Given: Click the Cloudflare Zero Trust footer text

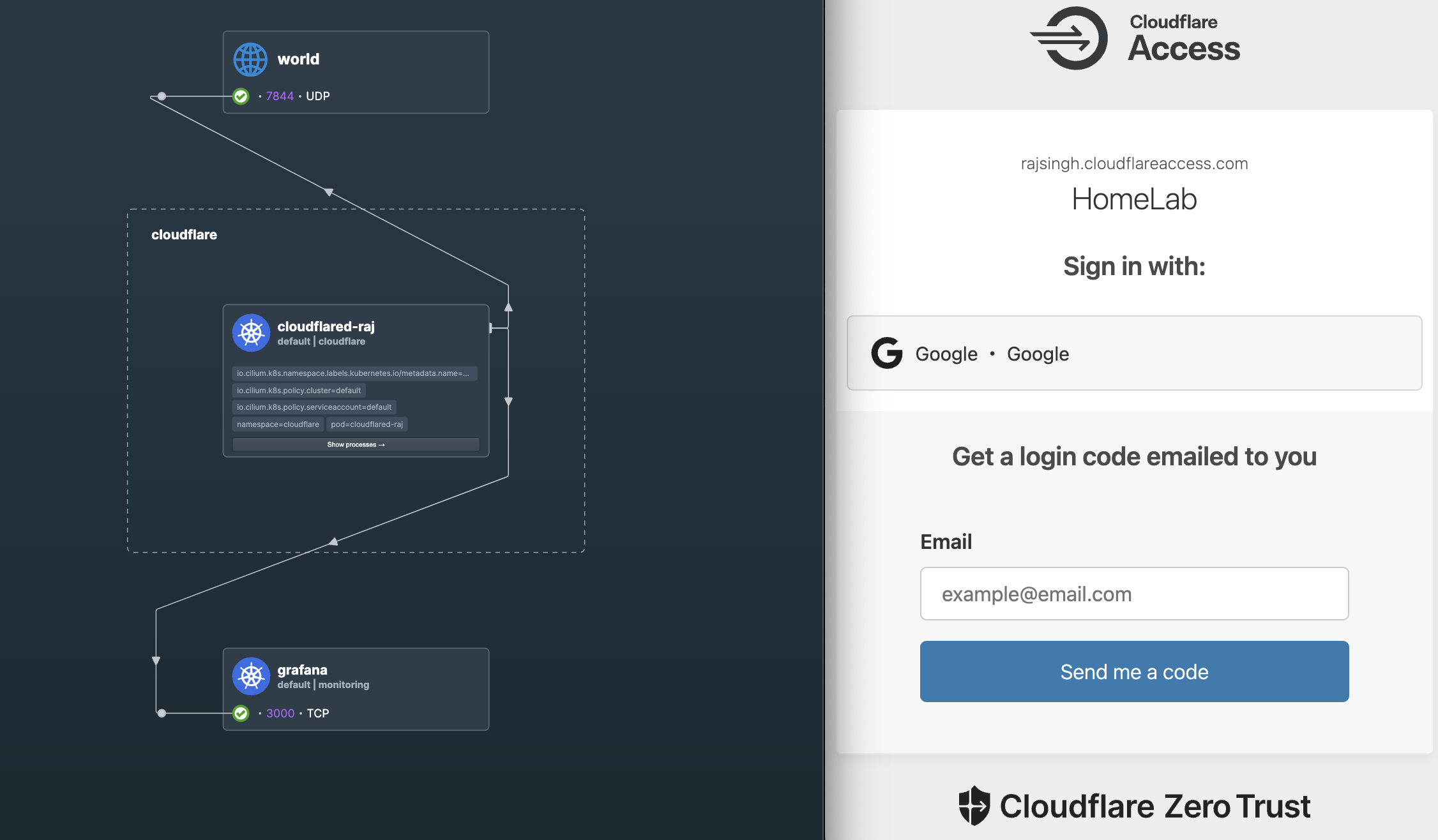Looking at the screenshot, I should [x=1154, y=806].
